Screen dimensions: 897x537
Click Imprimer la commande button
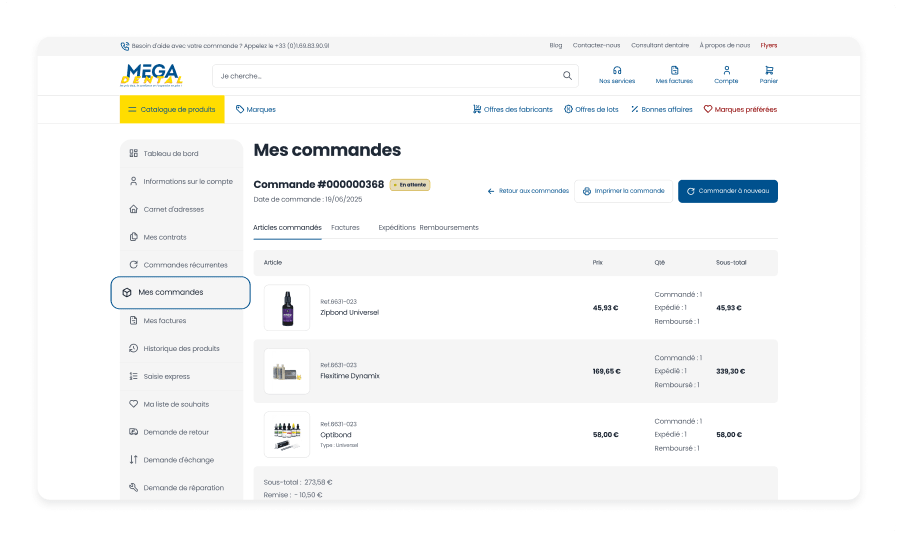pos(624,191)
